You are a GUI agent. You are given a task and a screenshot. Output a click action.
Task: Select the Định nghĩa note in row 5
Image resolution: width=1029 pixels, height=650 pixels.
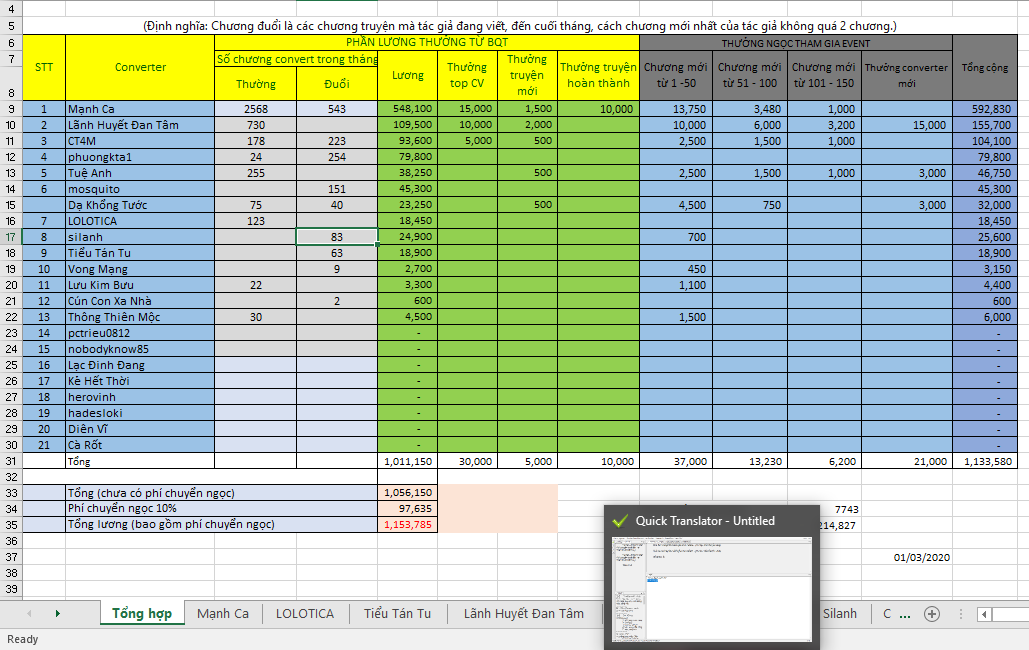click(x=520, y=26)
